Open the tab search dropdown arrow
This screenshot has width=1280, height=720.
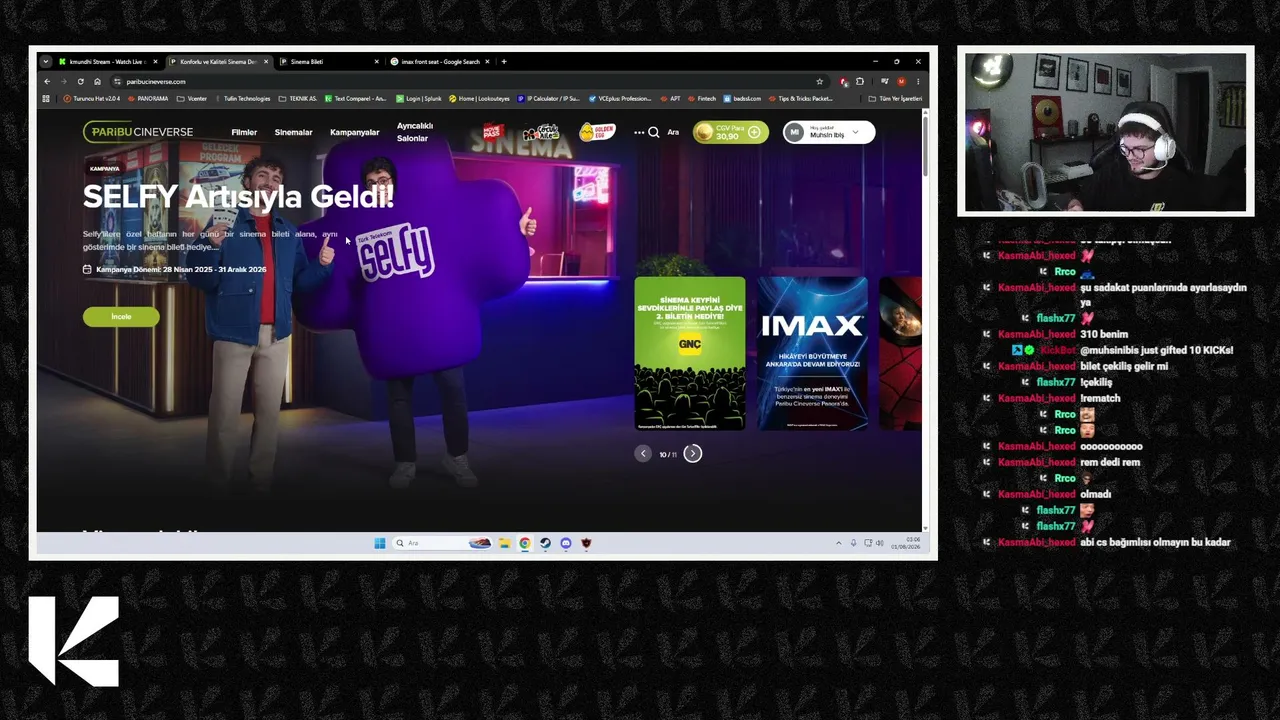tap(45, 61)
